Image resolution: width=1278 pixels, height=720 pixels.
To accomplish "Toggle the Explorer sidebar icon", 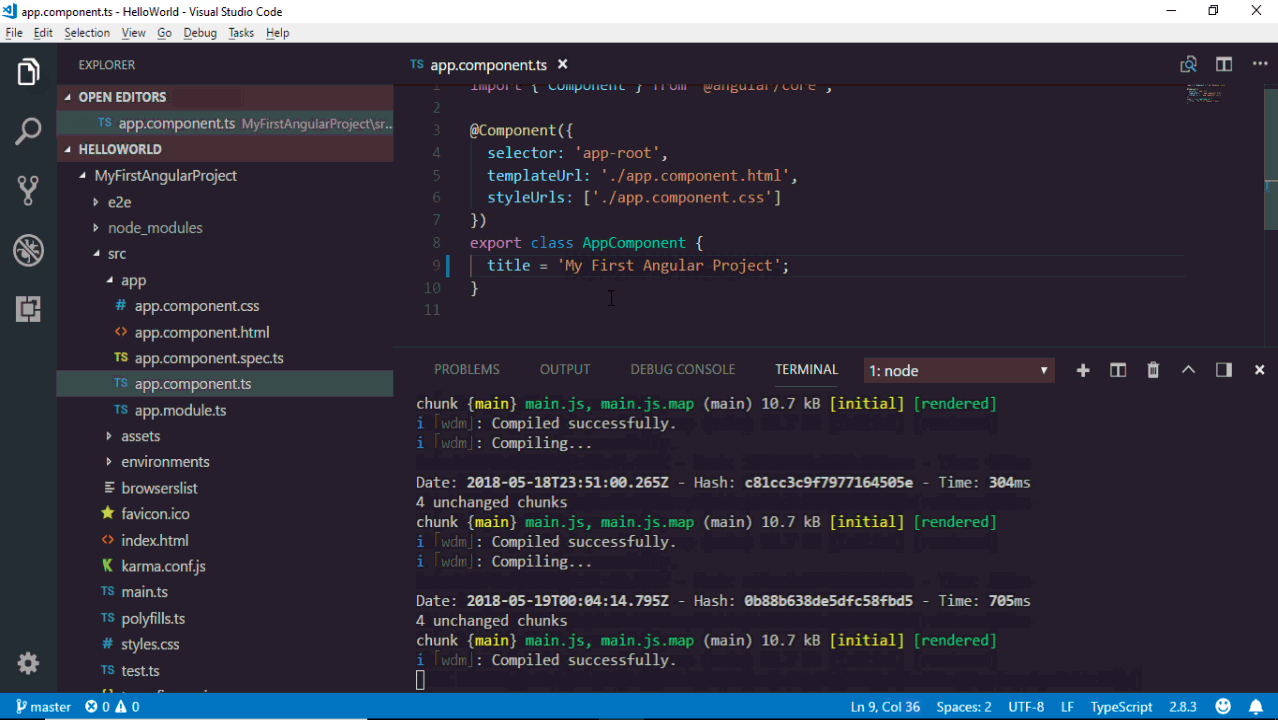I will [x=28, y=72].
